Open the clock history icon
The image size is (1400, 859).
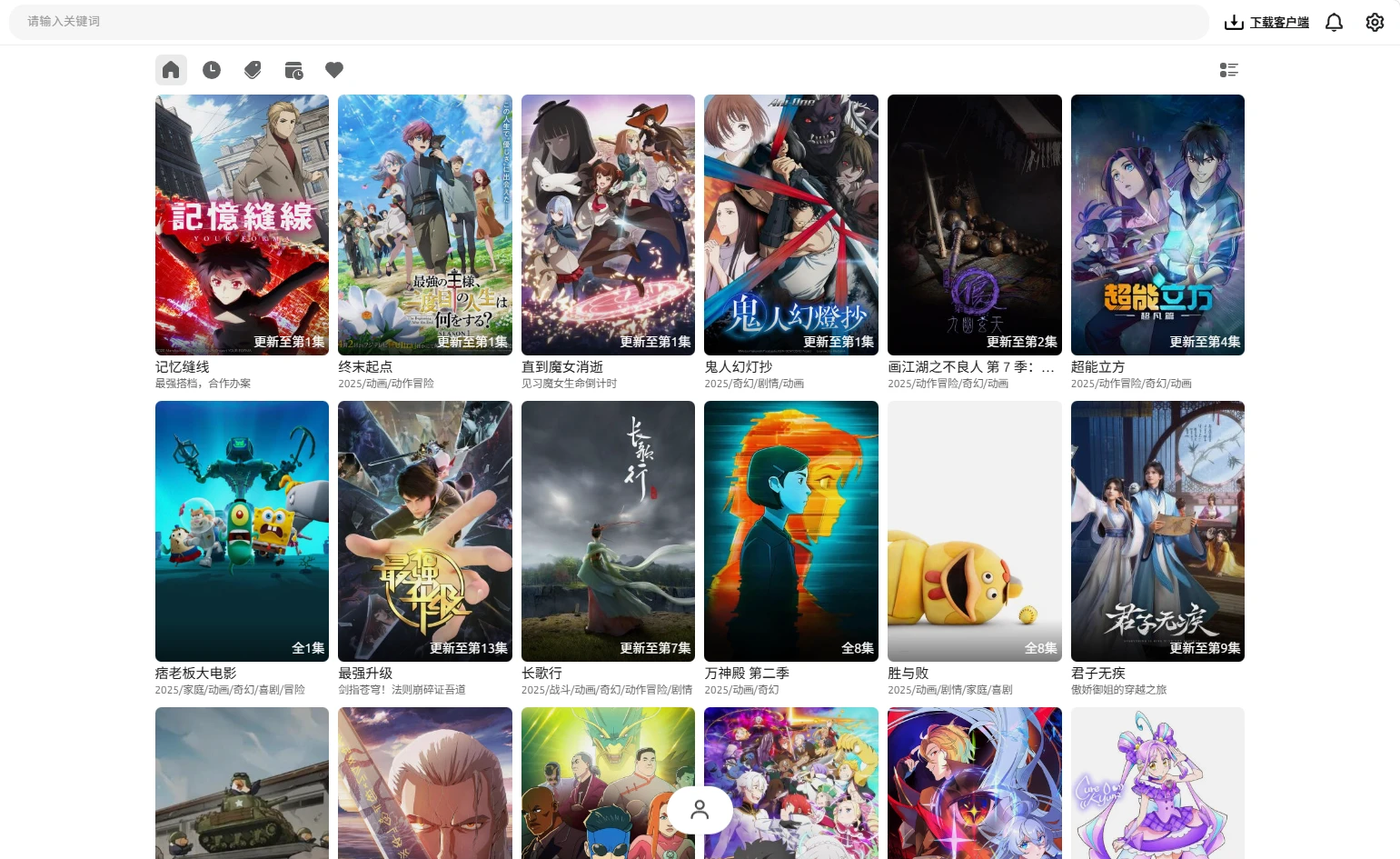[x=212, y=70]
